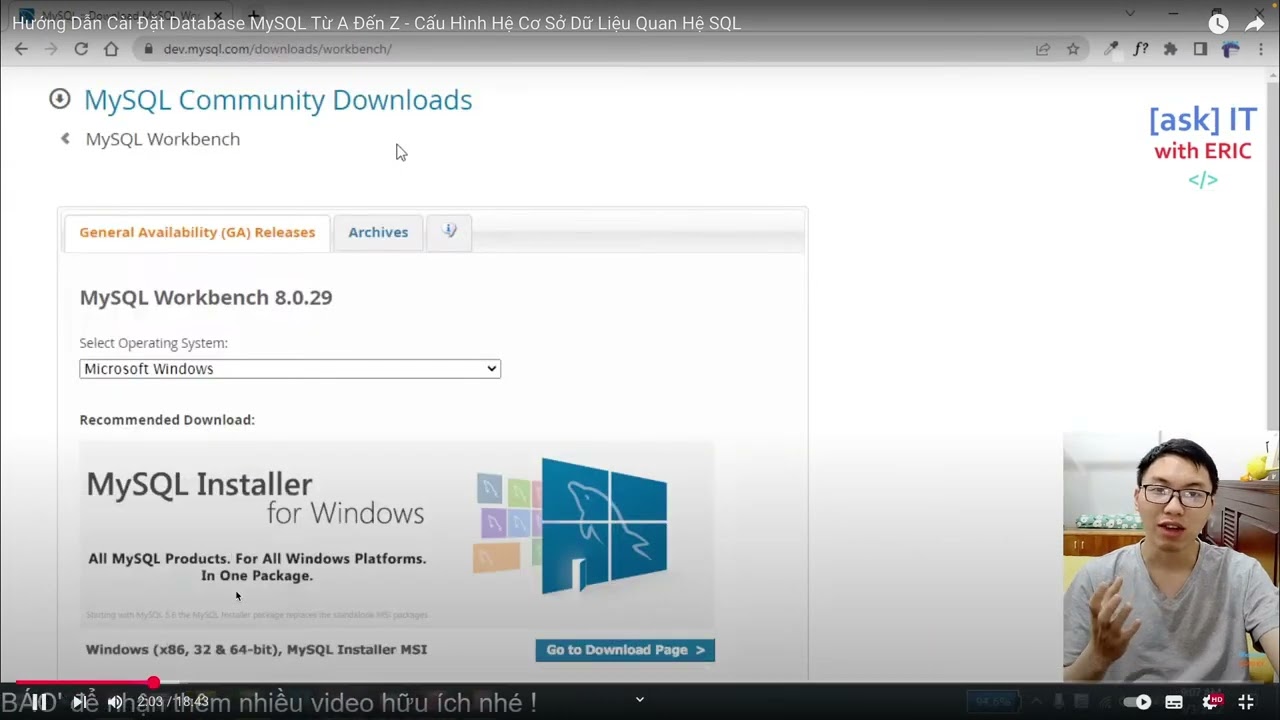Exit full screen mode
The width and height of the screenshot is (1280, 720).
(1246, 702)
